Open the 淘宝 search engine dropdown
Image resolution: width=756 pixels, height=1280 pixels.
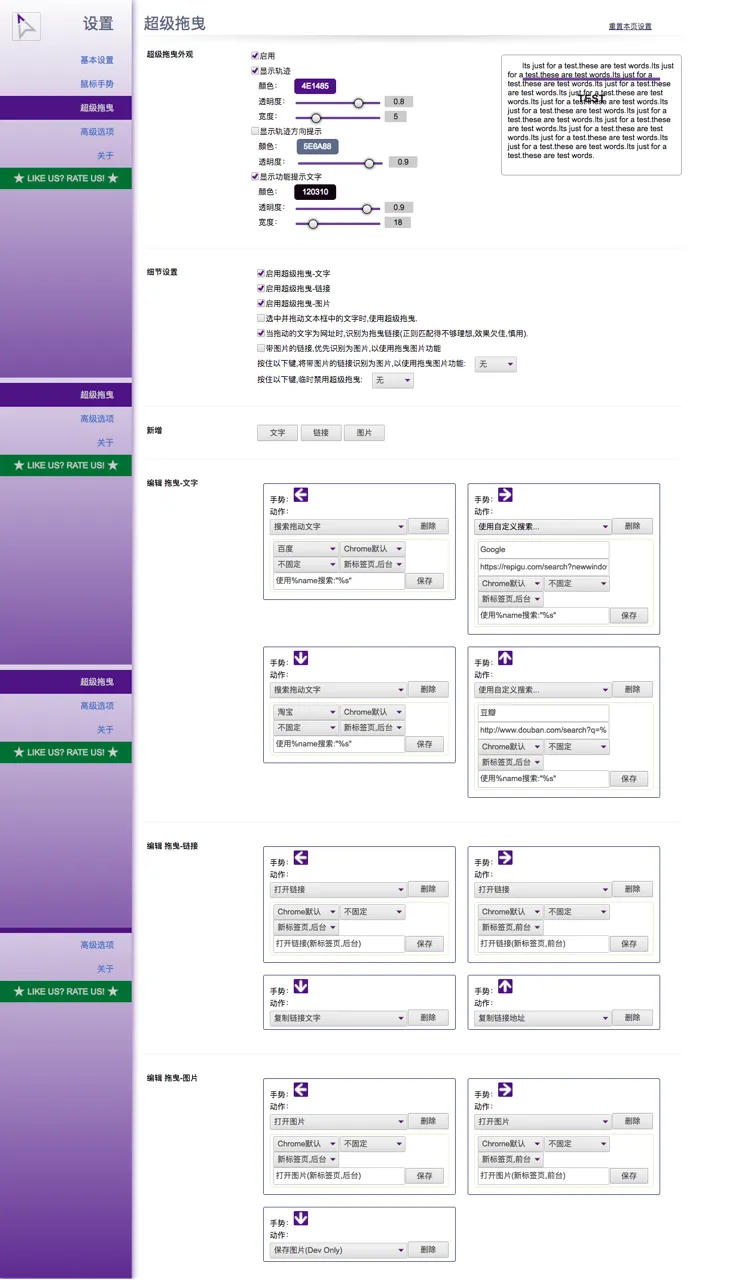(x=305, y=712)
